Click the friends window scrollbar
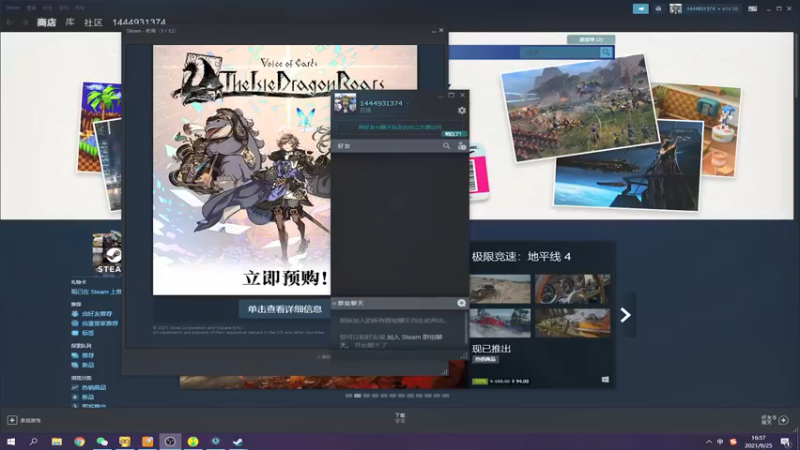 point(467,328)
